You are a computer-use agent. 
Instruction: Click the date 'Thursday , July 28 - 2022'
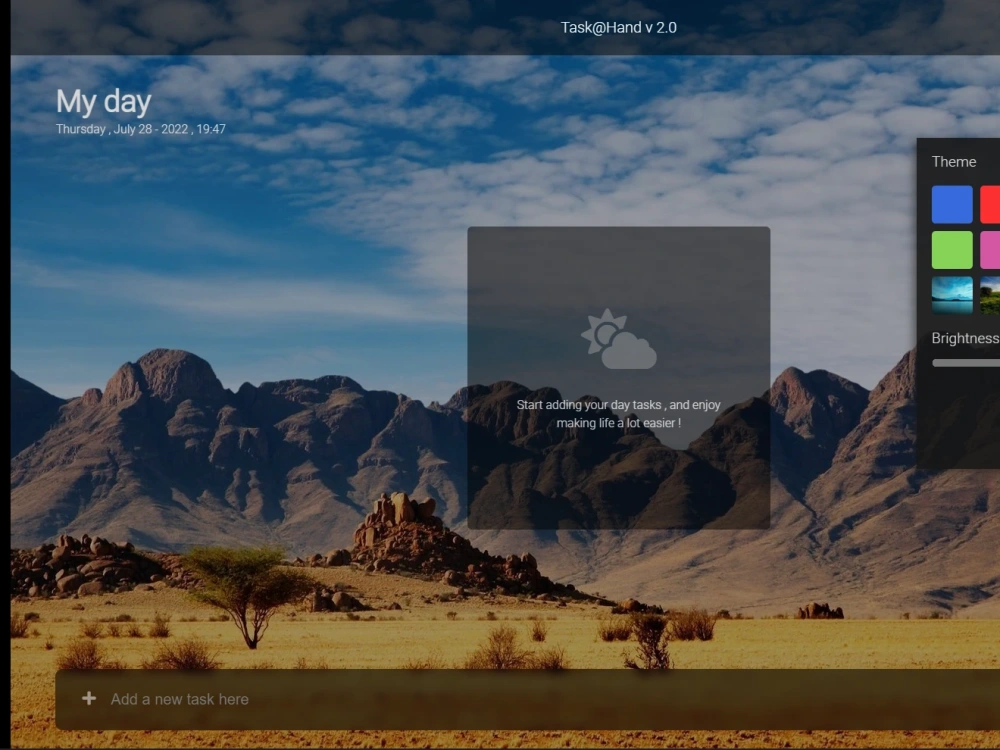122,129
